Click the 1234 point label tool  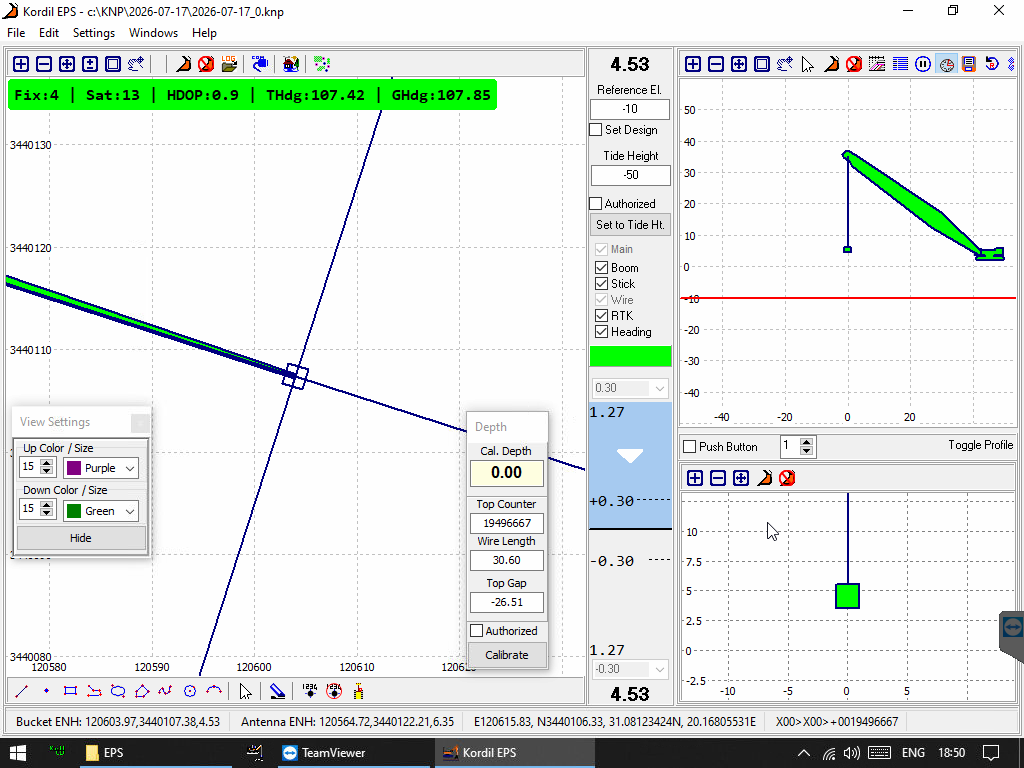(x=310, y=691)
